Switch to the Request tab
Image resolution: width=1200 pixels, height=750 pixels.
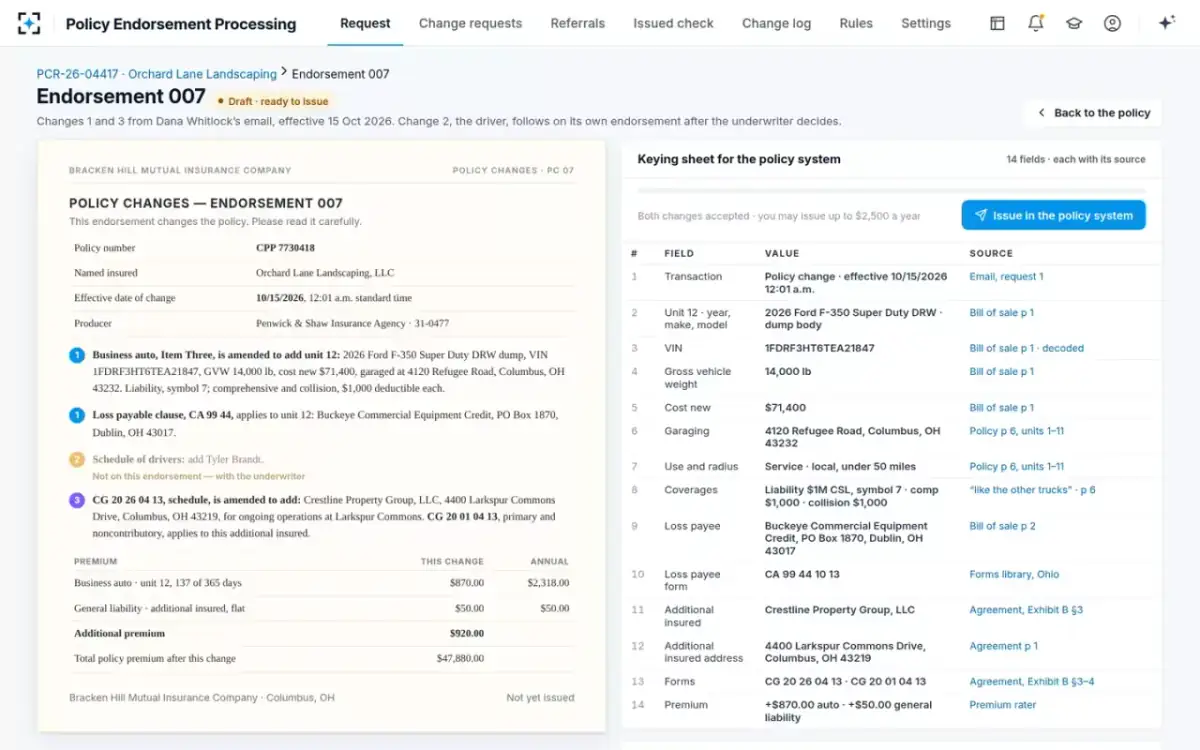pyautogui.click(x=365, y=23)
